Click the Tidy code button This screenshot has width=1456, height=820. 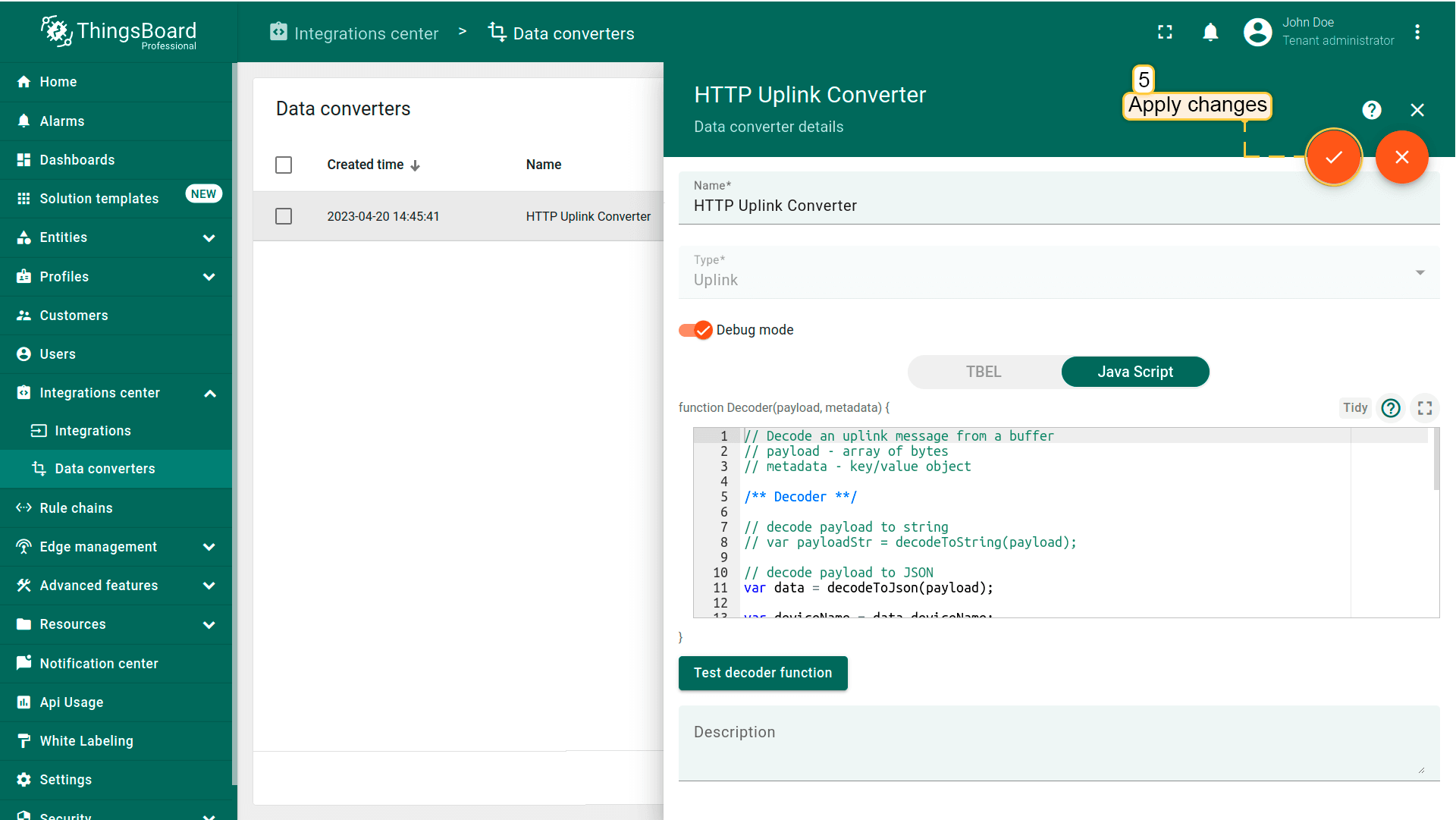1354,408
